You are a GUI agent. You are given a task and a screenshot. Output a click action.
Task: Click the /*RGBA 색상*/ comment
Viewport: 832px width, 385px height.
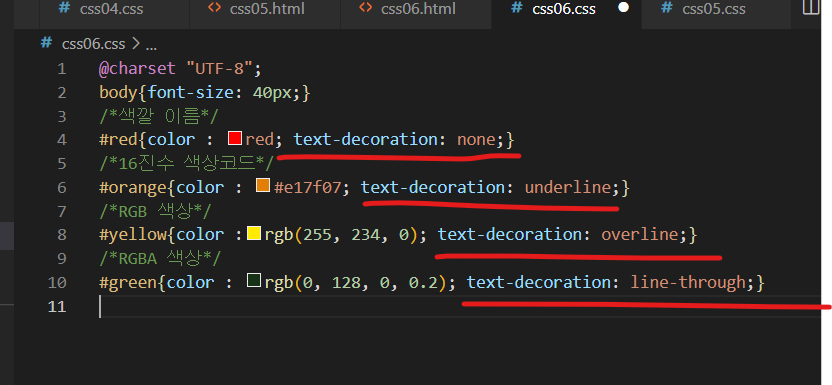(x=160, y=258)
